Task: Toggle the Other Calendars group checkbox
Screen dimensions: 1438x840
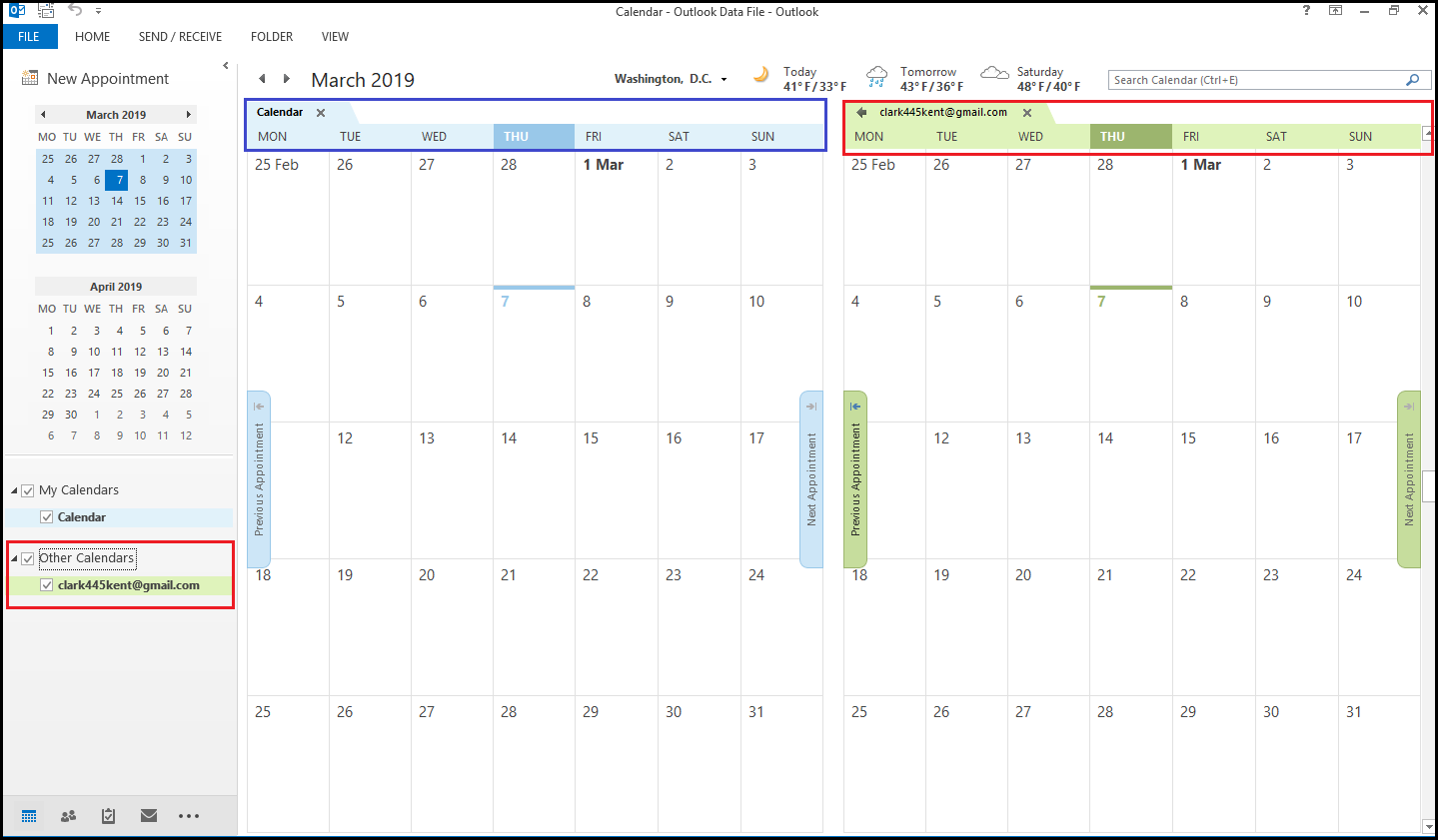Action: pyautogui.click(x=28, y=558)
